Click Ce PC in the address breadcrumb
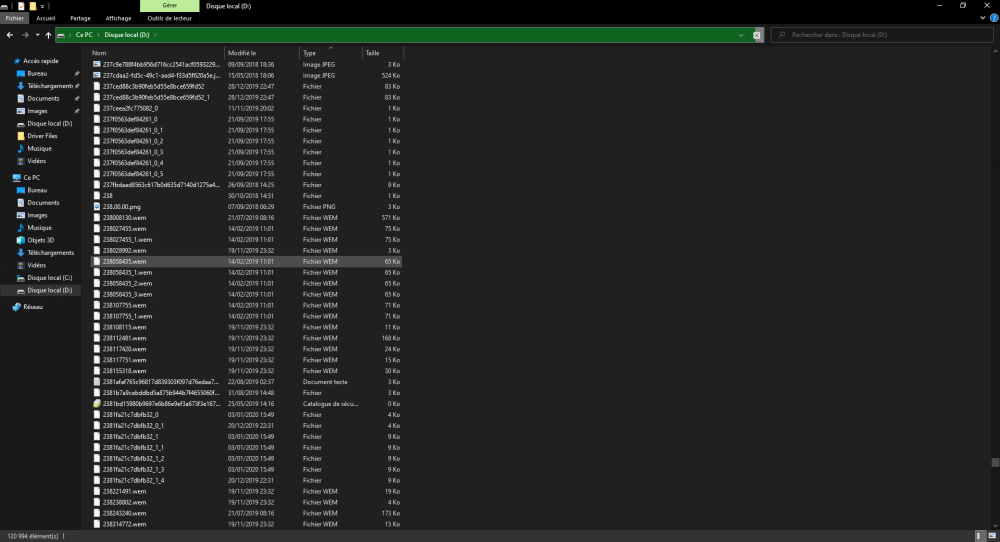This screenshot has width=1000, height=542. pyautogui.click(x=84, y=35)
